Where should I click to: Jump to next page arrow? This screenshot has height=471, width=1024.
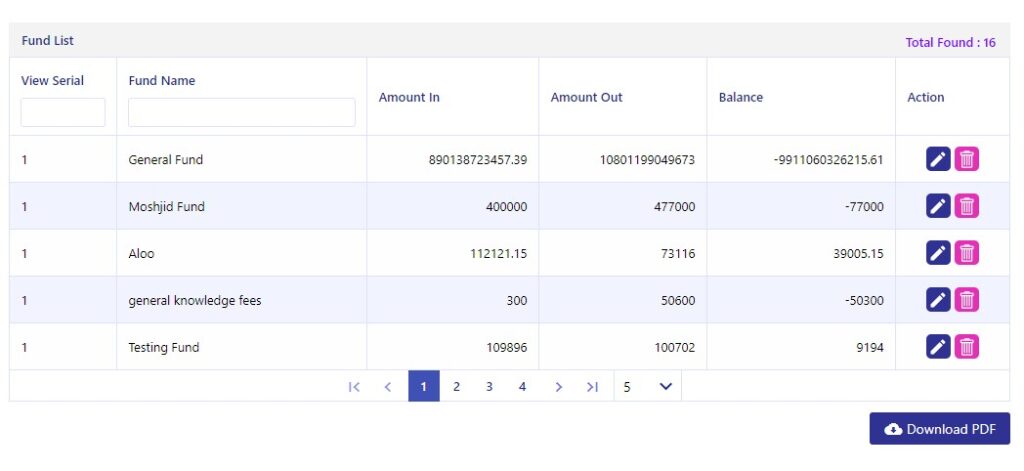[x=558, y=387]
